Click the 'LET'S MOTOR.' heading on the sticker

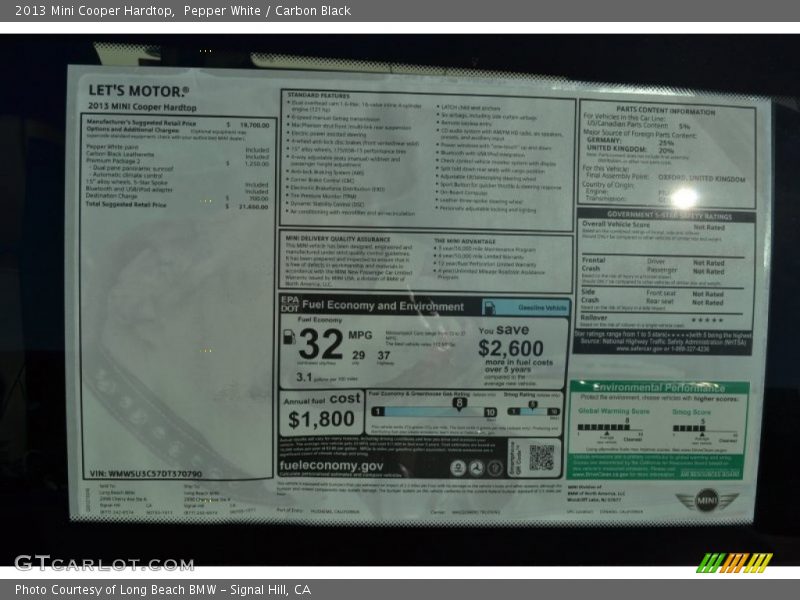coord(138,91)
